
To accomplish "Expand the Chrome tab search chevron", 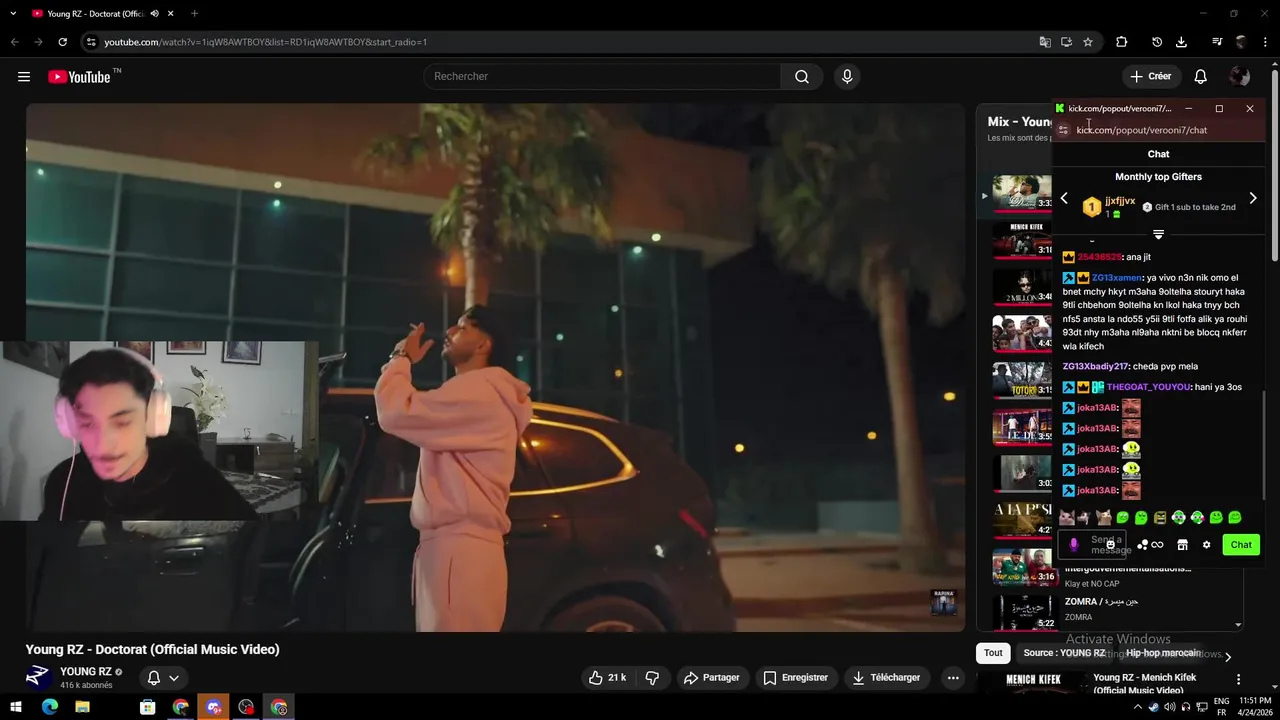I will pyautogui.click(x=13, y=14).
